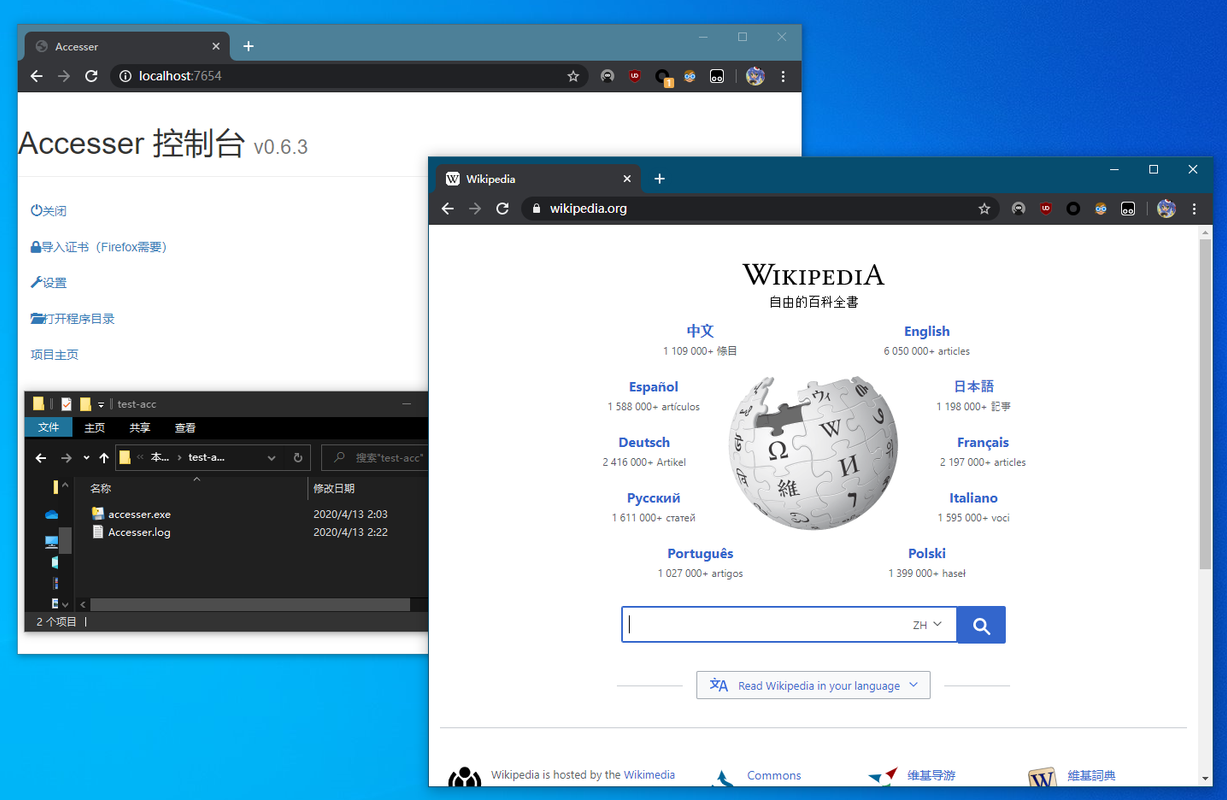
Task: Open the Chrome menu in Wikipedia window
Action: (1194, 209)
